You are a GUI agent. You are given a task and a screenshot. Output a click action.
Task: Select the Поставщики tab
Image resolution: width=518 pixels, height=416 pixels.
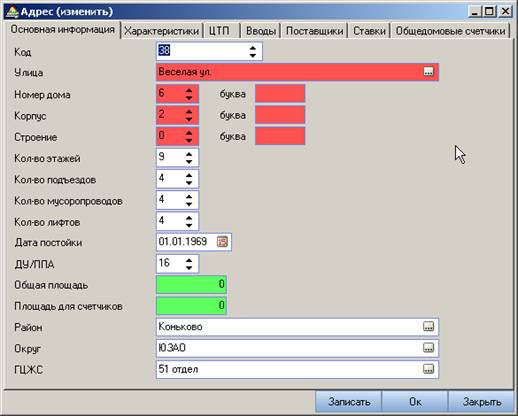click(x=314, y=31)
